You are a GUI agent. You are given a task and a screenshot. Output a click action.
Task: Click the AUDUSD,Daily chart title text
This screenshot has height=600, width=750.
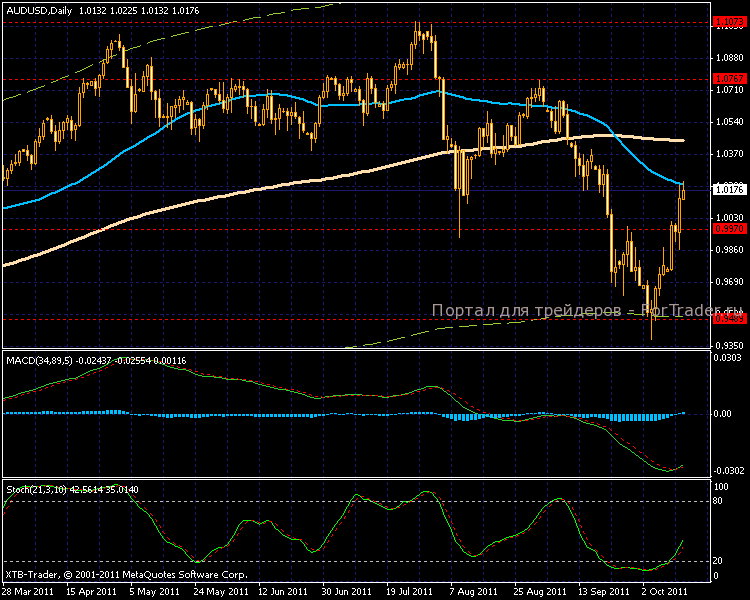point(39,11)
